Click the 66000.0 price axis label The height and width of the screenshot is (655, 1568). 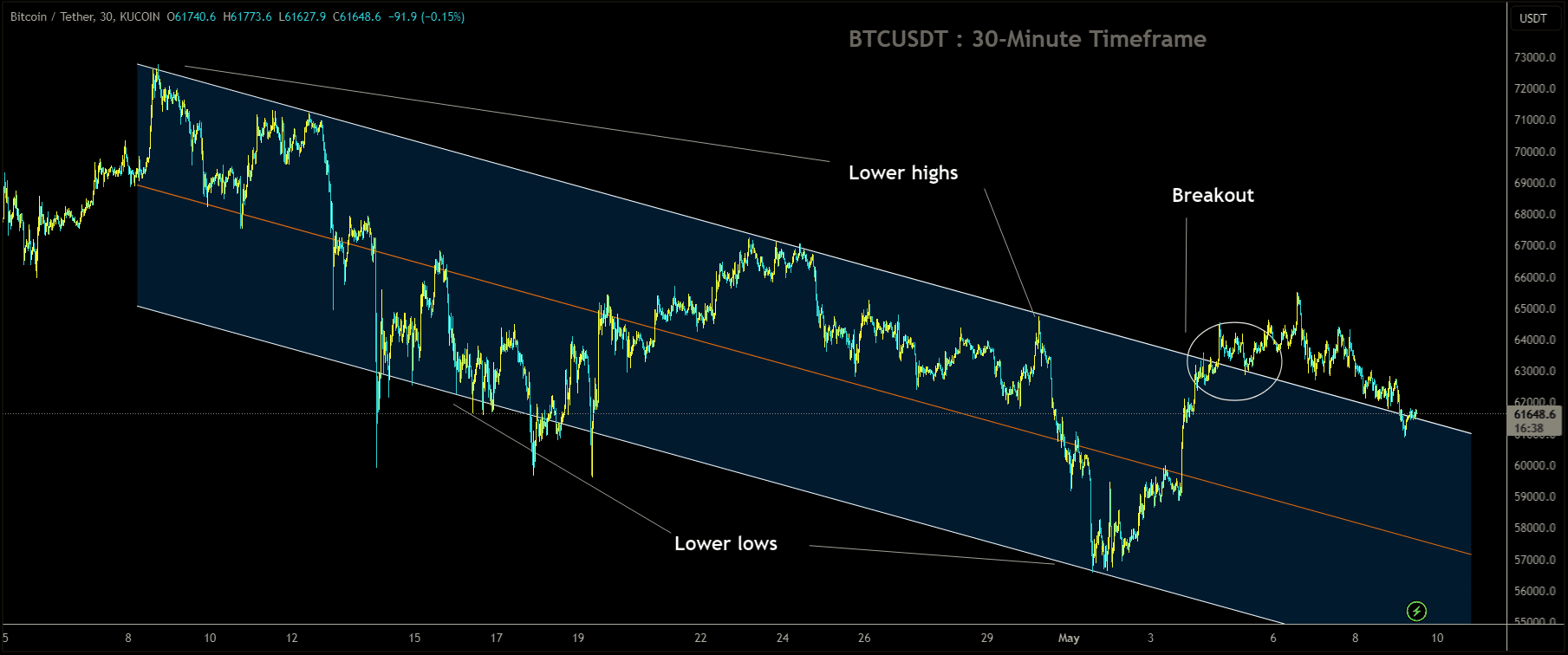point(1535,277)
